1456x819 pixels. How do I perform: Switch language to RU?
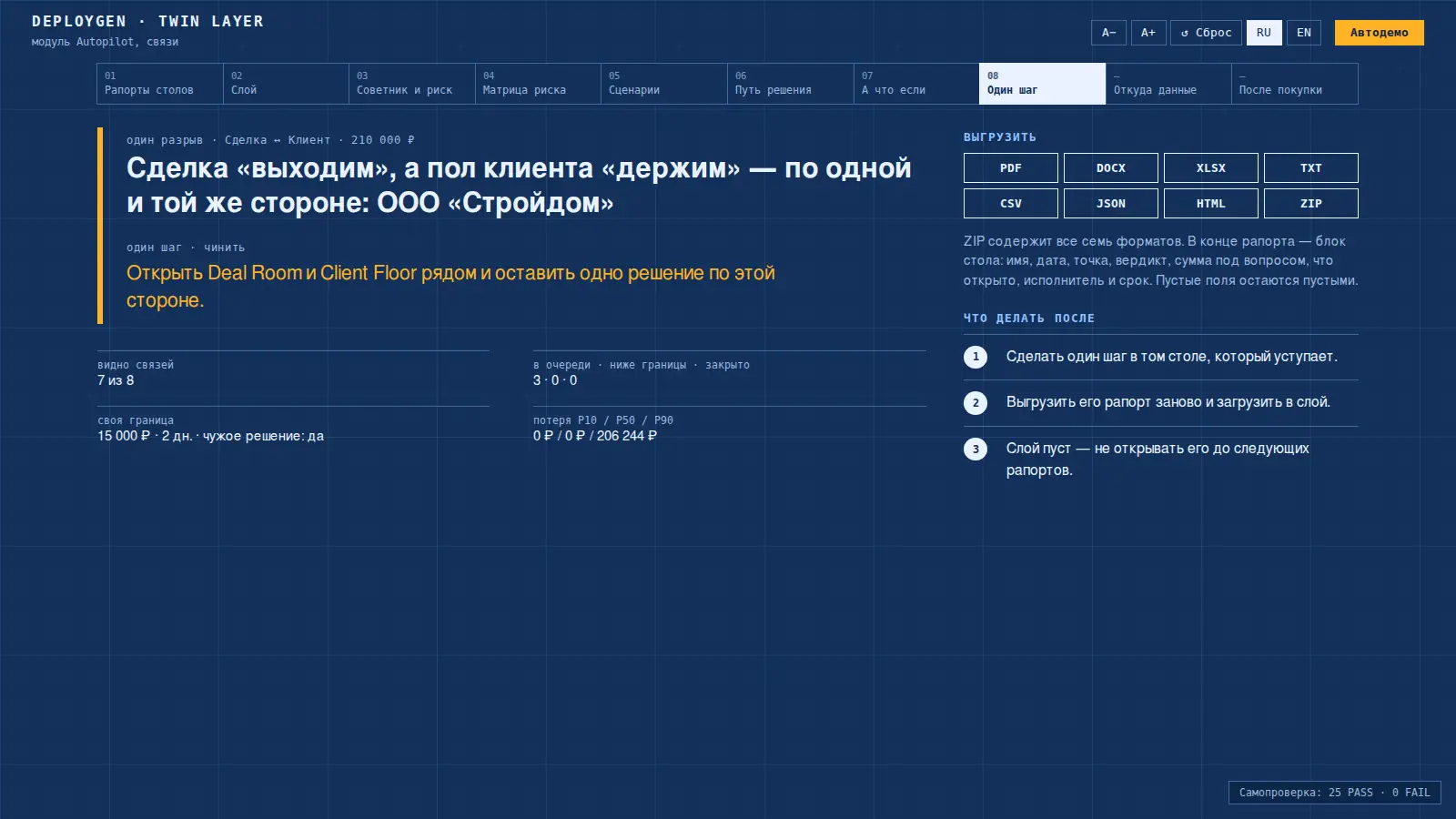(x=1264, y=33)
